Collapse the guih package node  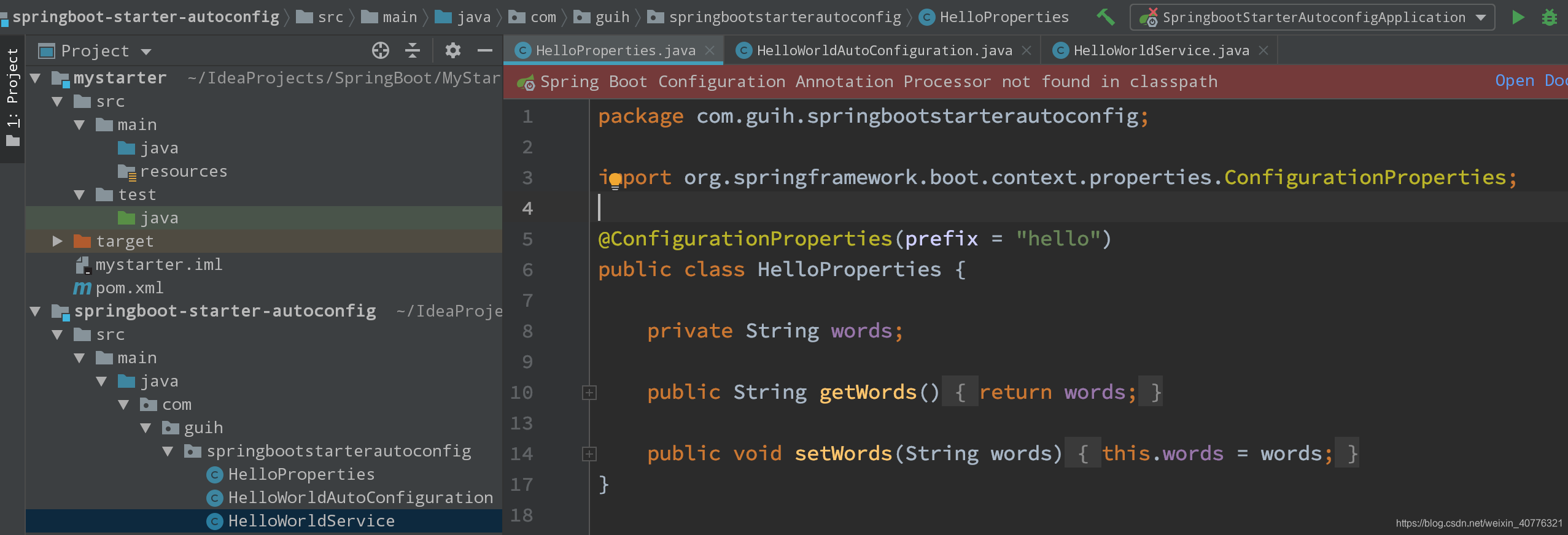tap(146, 428)
